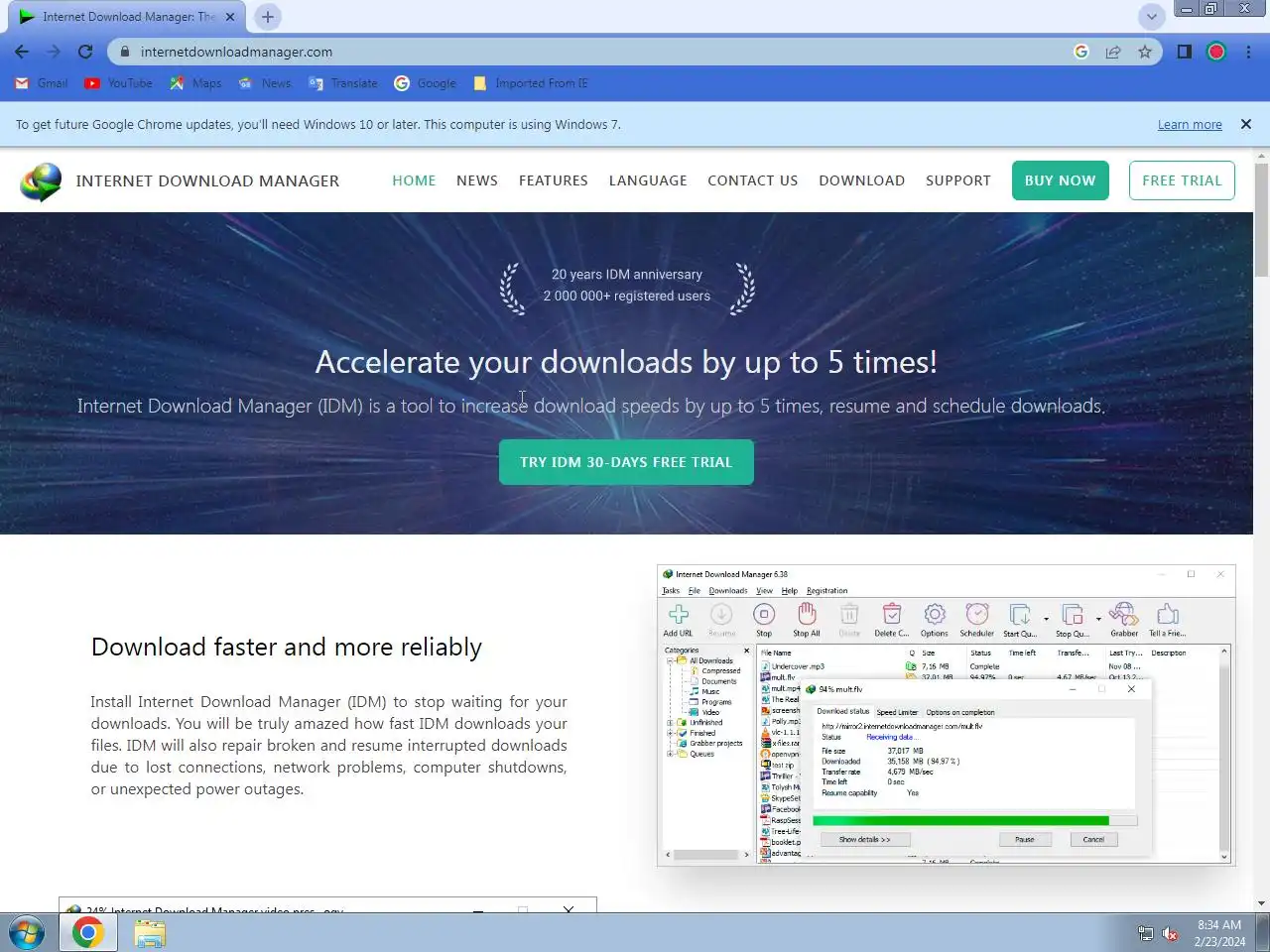Go forward using Chrome's forward arrow
The image size is (1270, 952).
54,52
